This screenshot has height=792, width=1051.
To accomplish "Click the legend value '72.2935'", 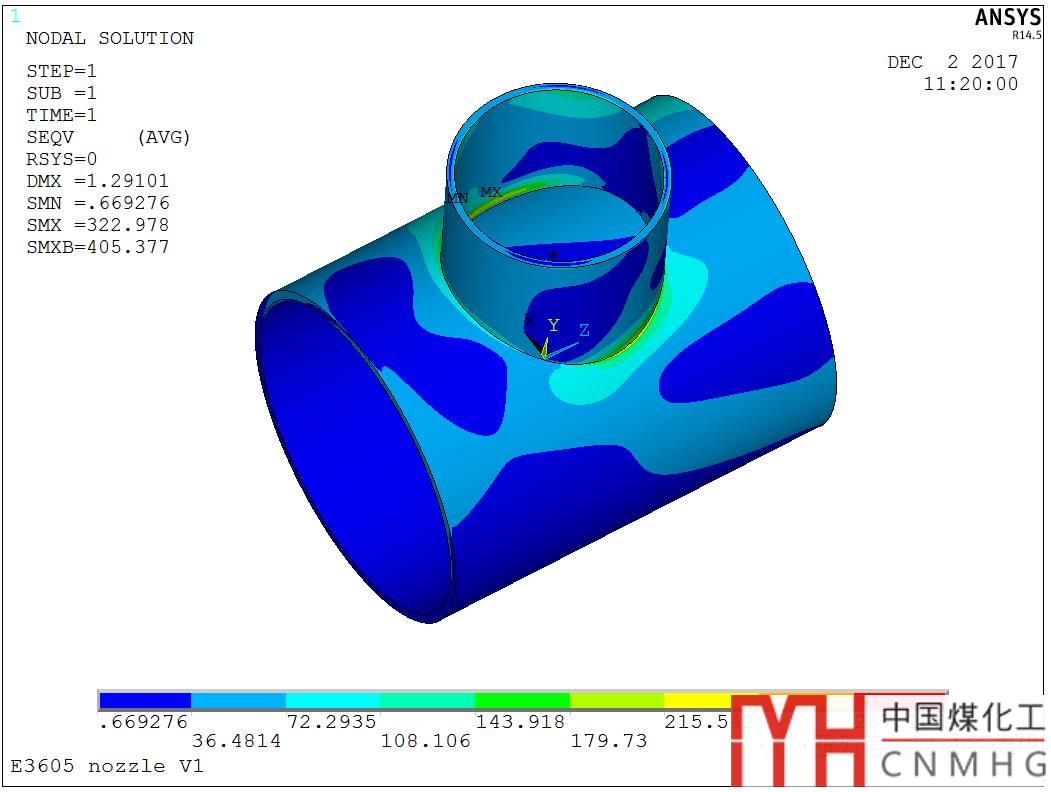I will click(332, 722).
